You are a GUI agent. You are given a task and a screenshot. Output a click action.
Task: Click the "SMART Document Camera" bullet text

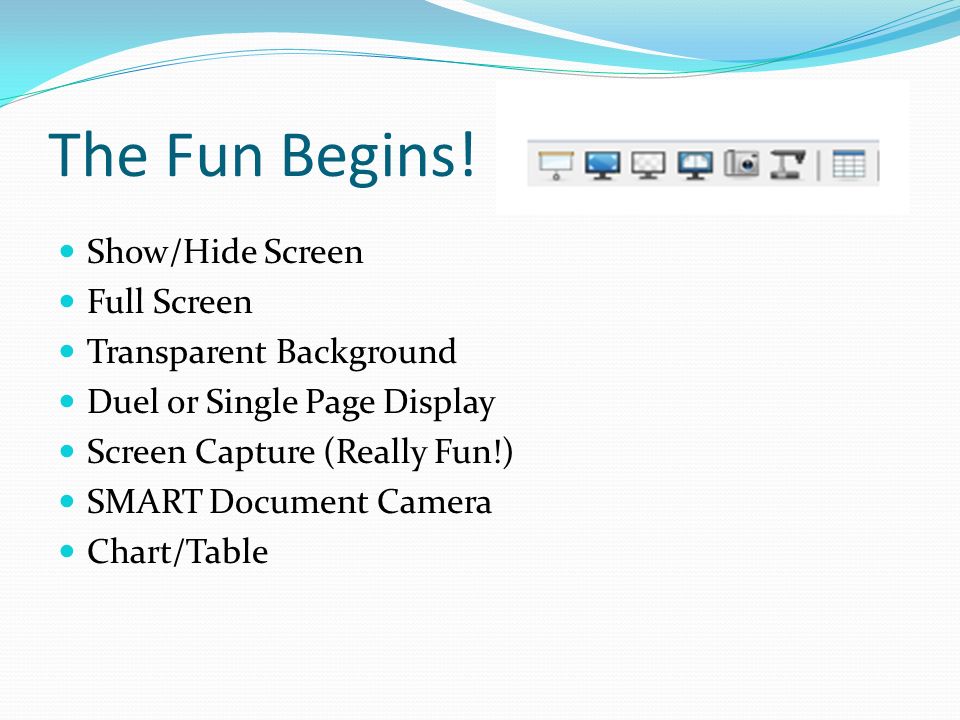pyautogui.click(x=289, y=502)
